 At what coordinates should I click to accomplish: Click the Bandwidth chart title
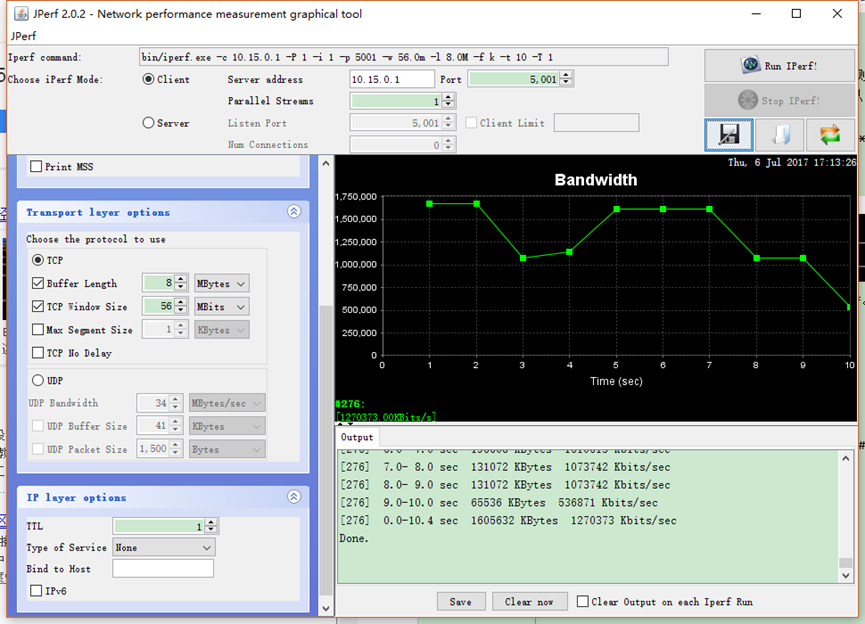pos(596,180)
